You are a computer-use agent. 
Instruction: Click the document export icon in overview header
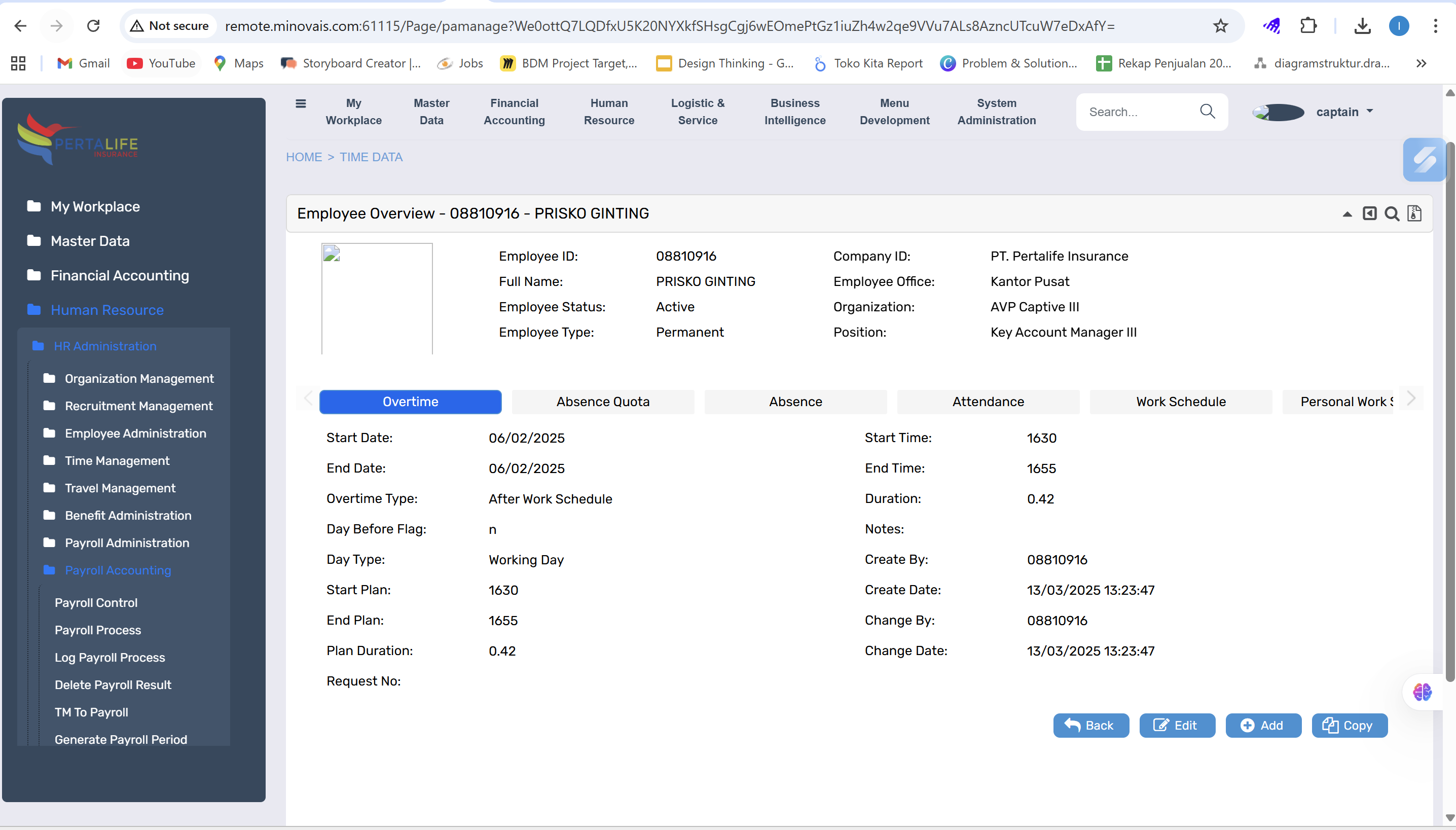coord(1414,214)
